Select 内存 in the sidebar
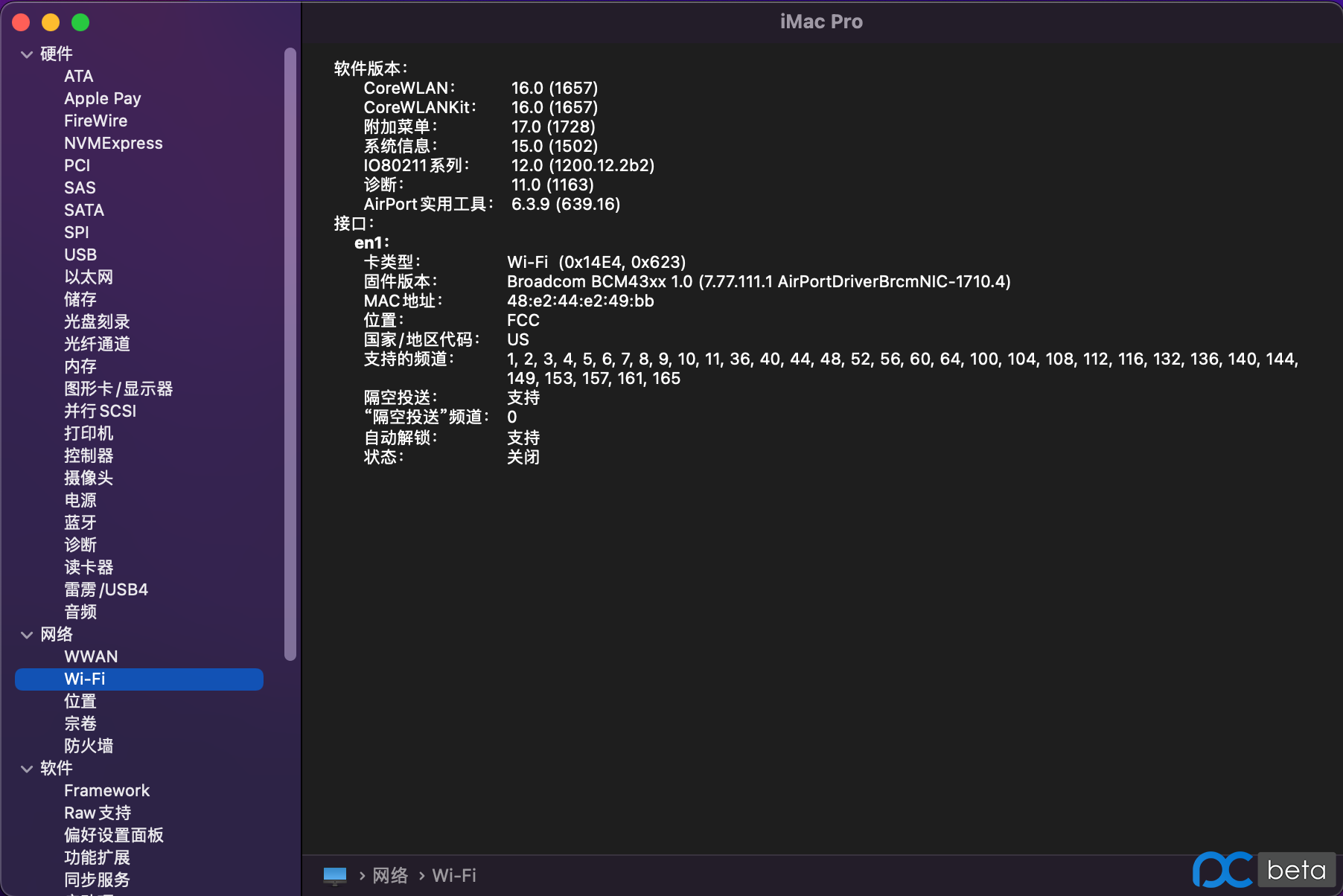The height and width of the screenshot is (896, 1343). 80,366
